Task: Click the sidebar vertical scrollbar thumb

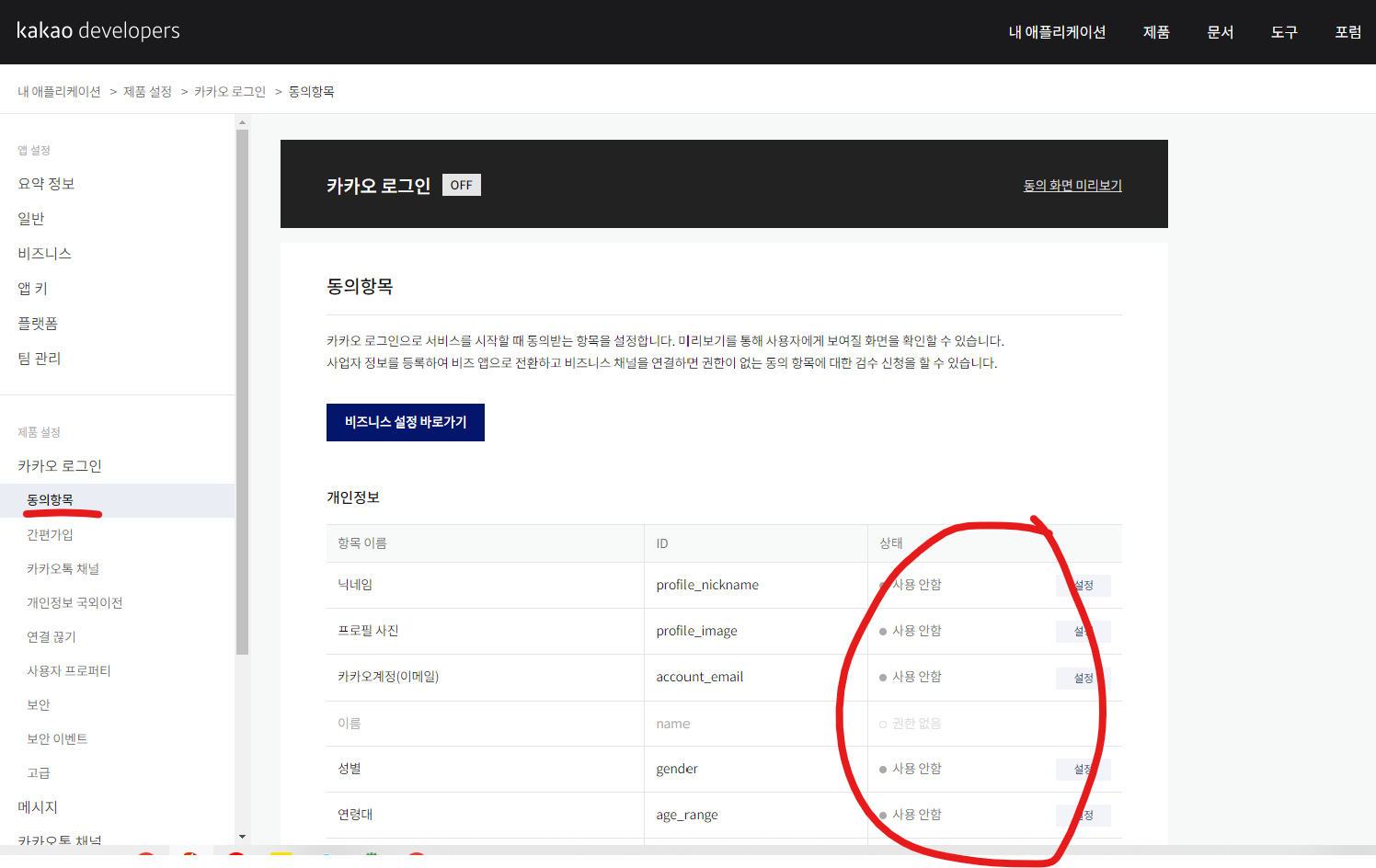Action: 242,392
